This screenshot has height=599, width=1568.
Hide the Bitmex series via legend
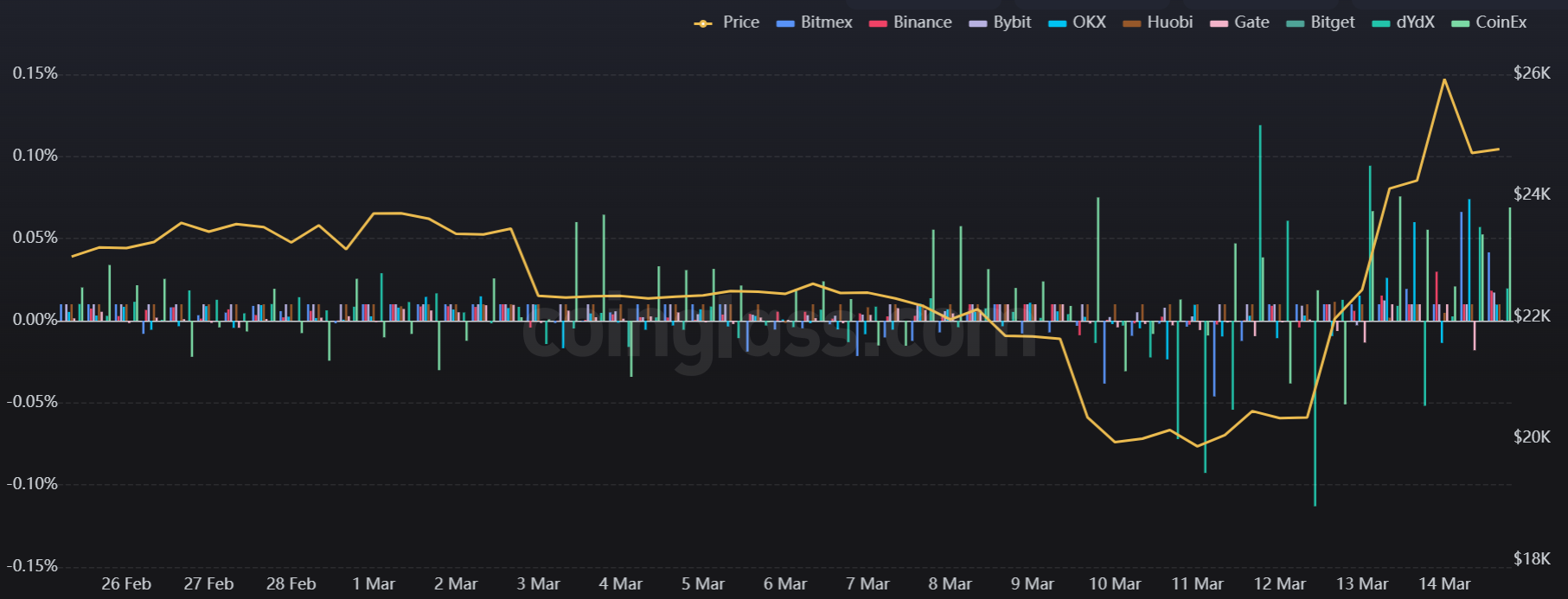(x=815, y=22)
